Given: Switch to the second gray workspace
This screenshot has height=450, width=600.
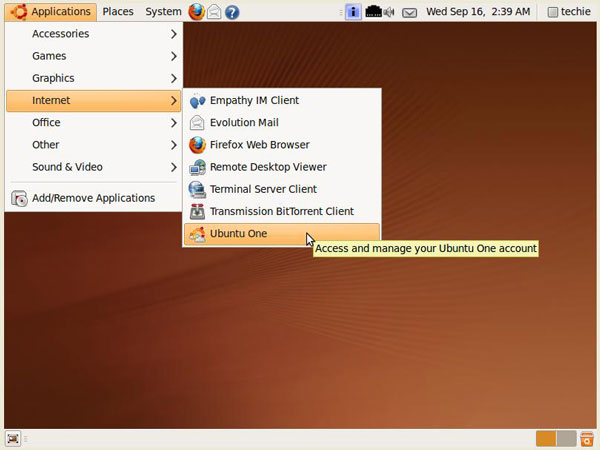Looking at the screenshot, I should pyautogui.click(x=567, y=439).
